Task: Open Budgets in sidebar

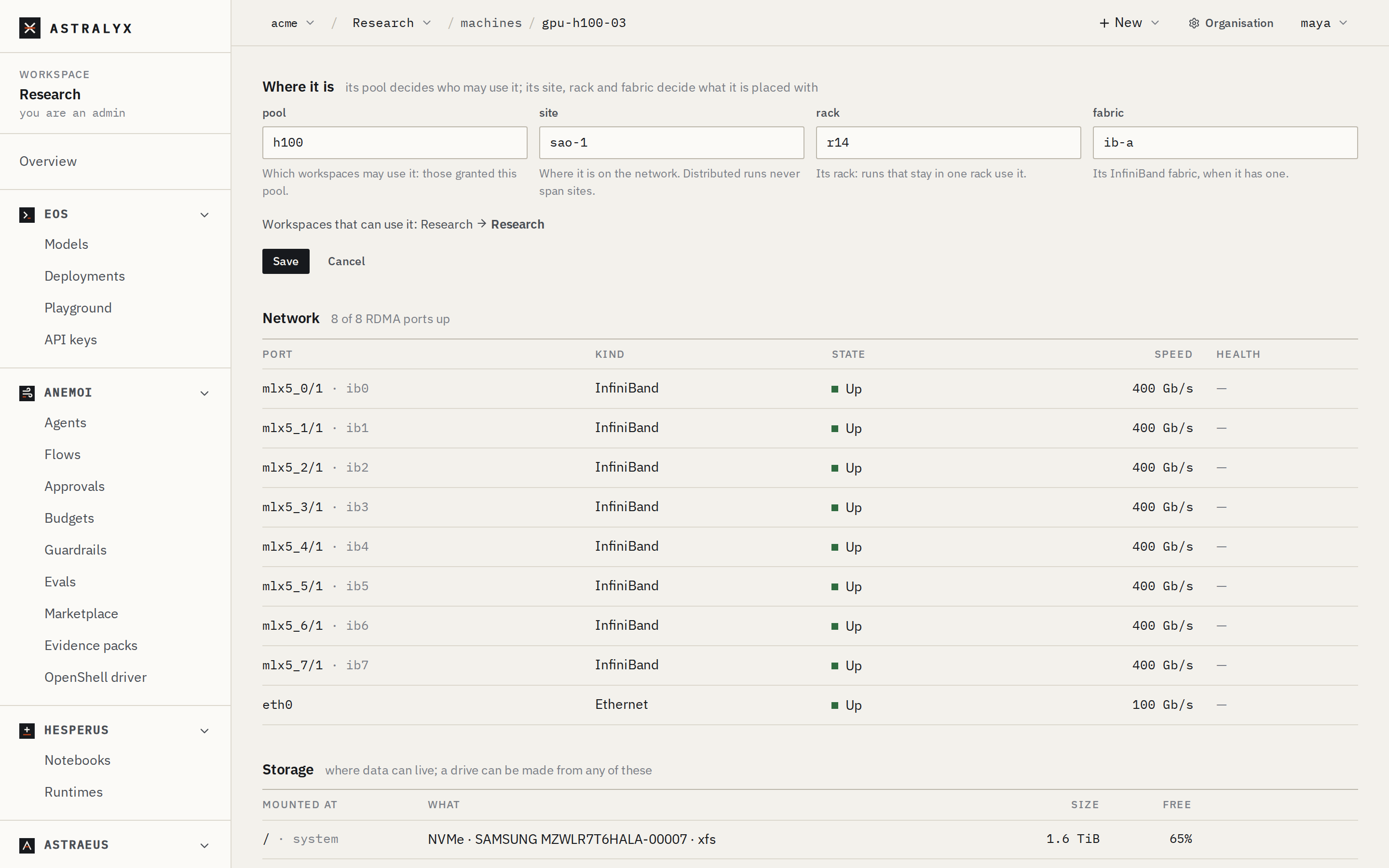Action: [x=69, y=518]
